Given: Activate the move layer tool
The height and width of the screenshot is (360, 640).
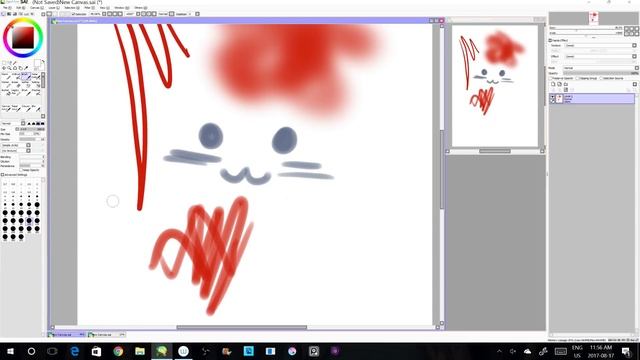Looking at the screenshot, I should 4,68.
